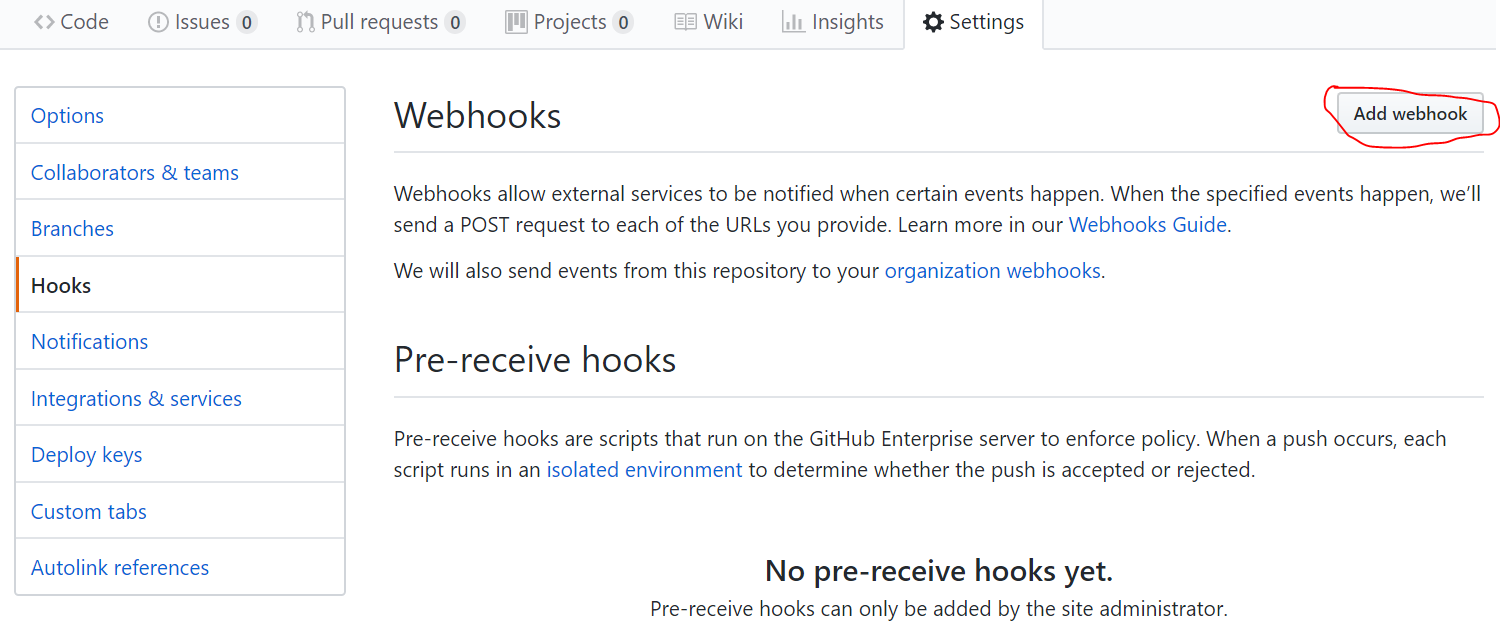This screenshot has height=641, width=1500.
Task: Open the isolated environment link
Action: click(644, 470)
